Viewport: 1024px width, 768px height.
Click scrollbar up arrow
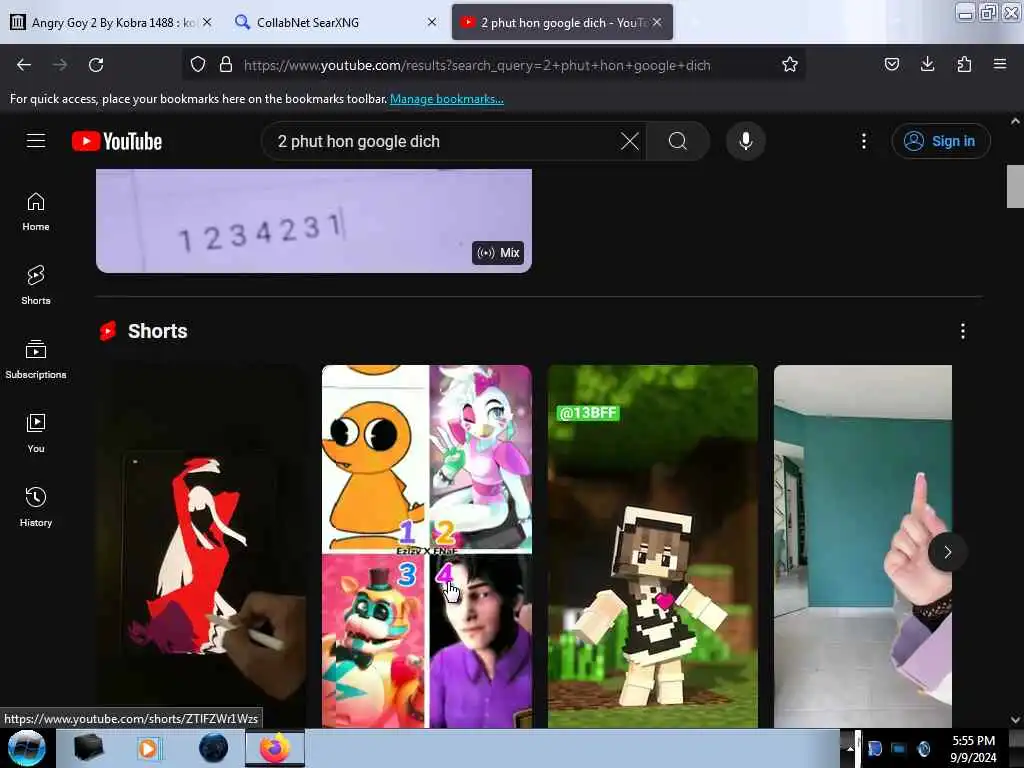coord(1015,121)
